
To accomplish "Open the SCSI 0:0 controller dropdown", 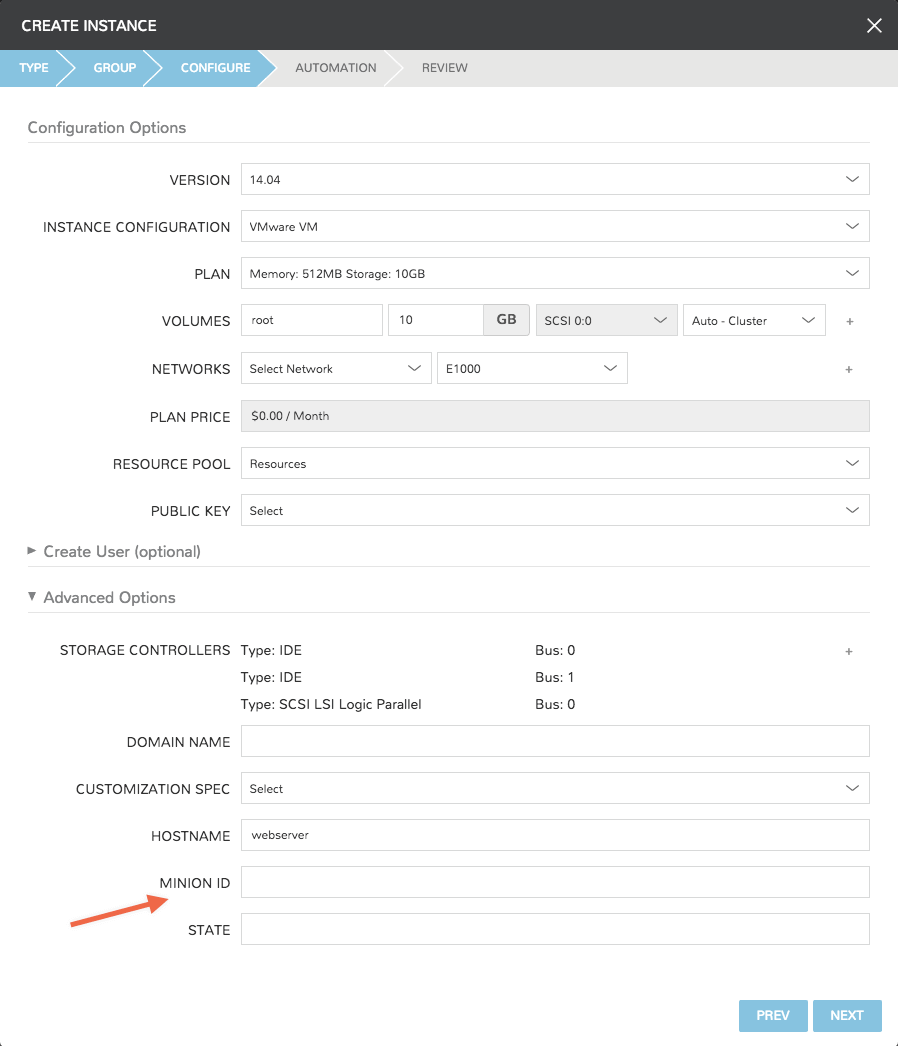I will click(x=605, y=321).
